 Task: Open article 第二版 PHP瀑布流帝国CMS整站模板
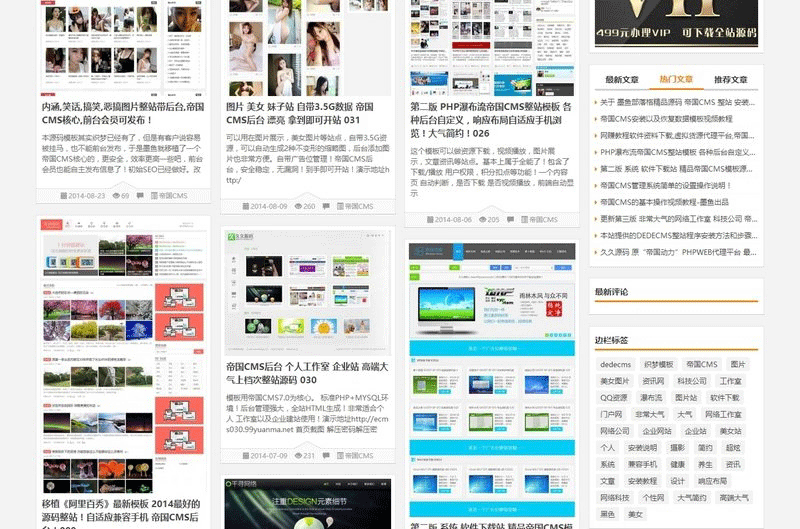(491, 120)
